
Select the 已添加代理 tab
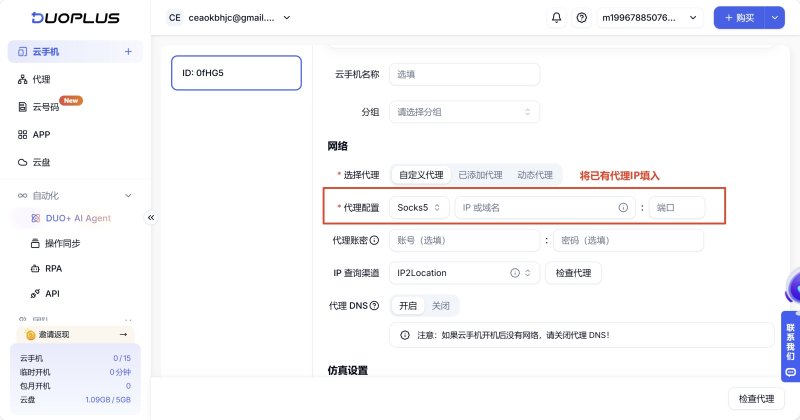point(480,175)
